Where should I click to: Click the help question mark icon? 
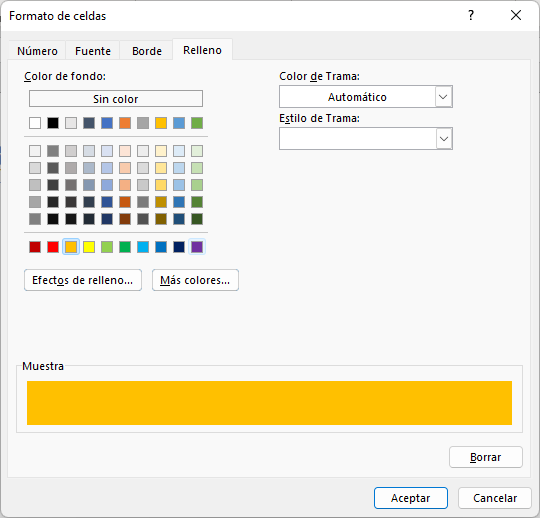(471, 15)
